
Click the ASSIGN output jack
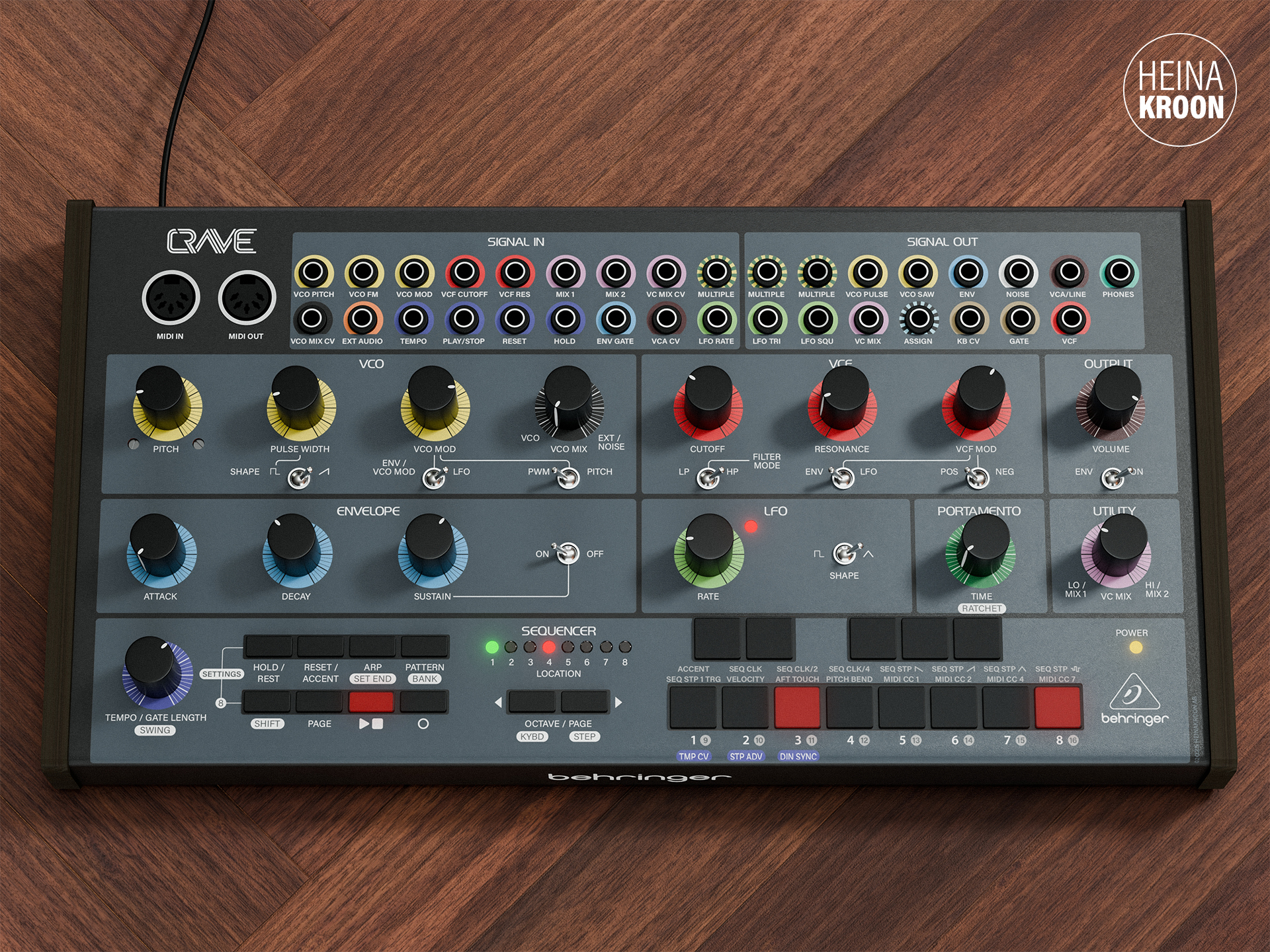click(x=919, y=319)
